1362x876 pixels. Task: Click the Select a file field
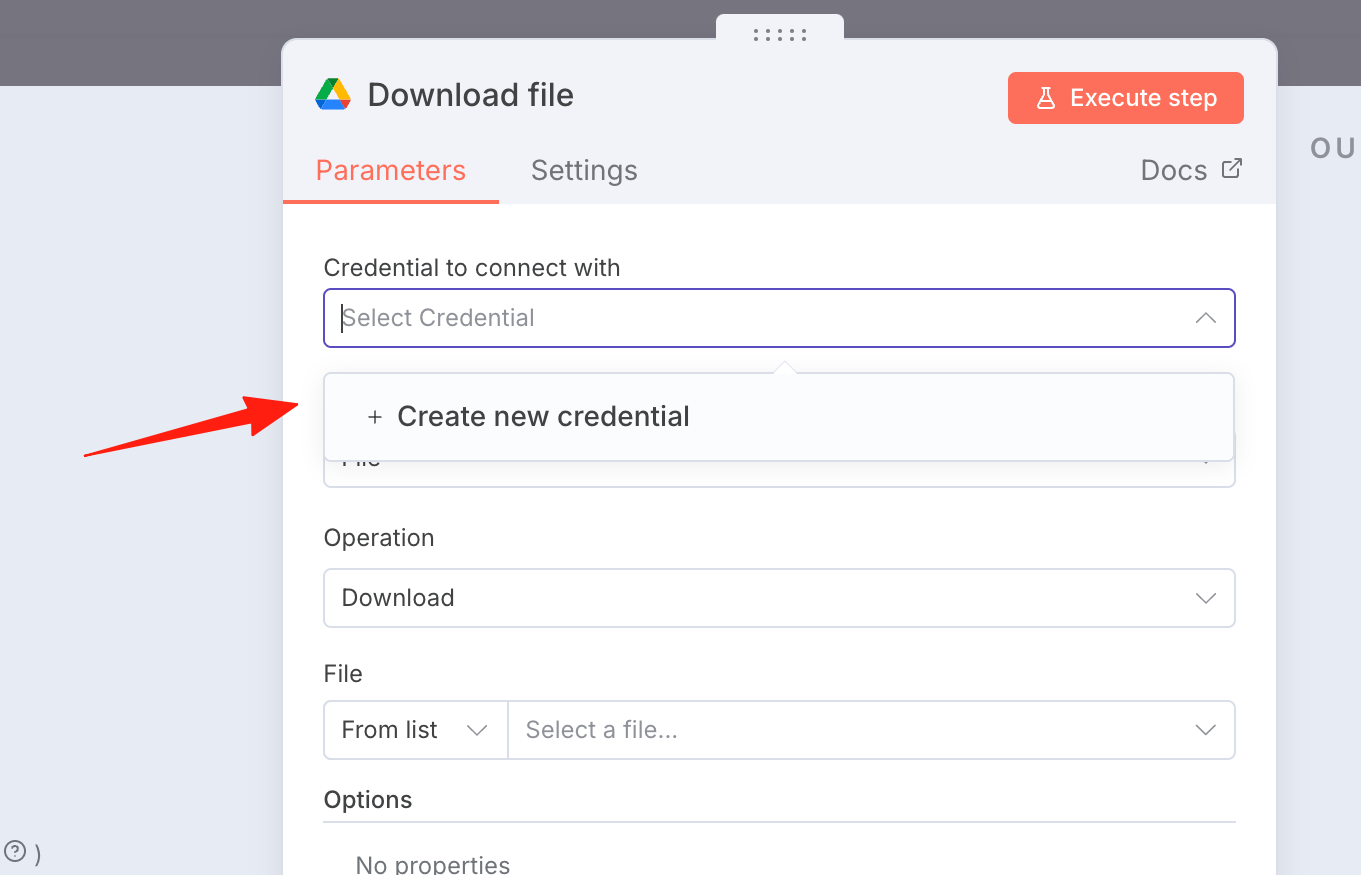click(871, 730)
